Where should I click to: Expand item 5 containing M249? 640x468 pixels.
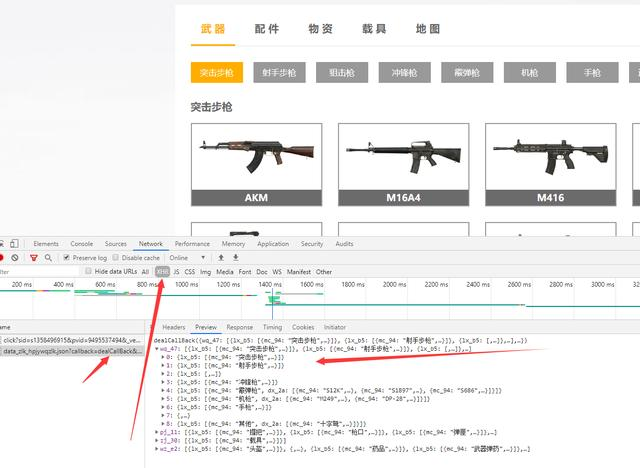click(x=164, y=399)
